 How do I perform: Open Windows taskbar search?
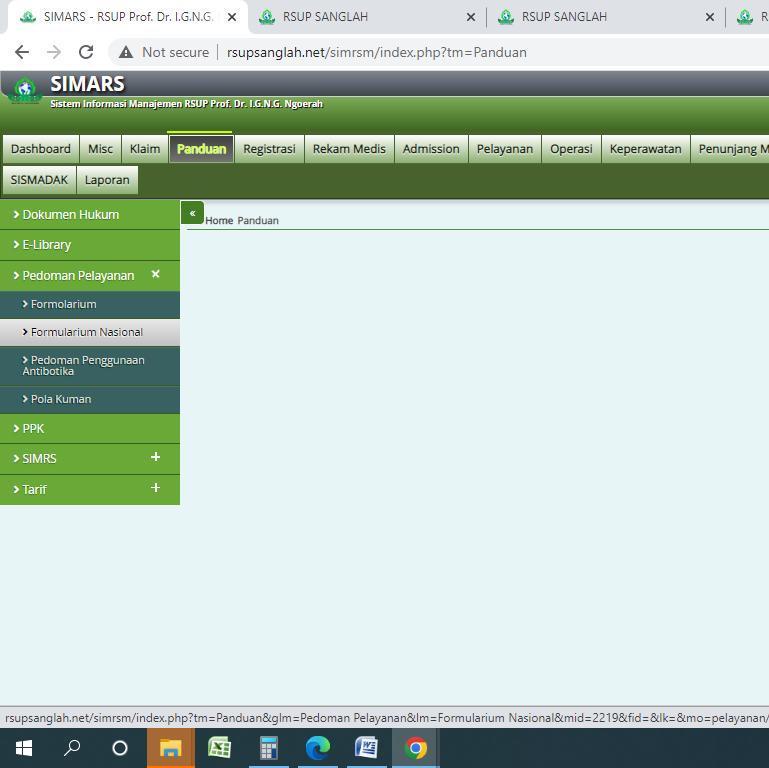[x=72, y=748]
